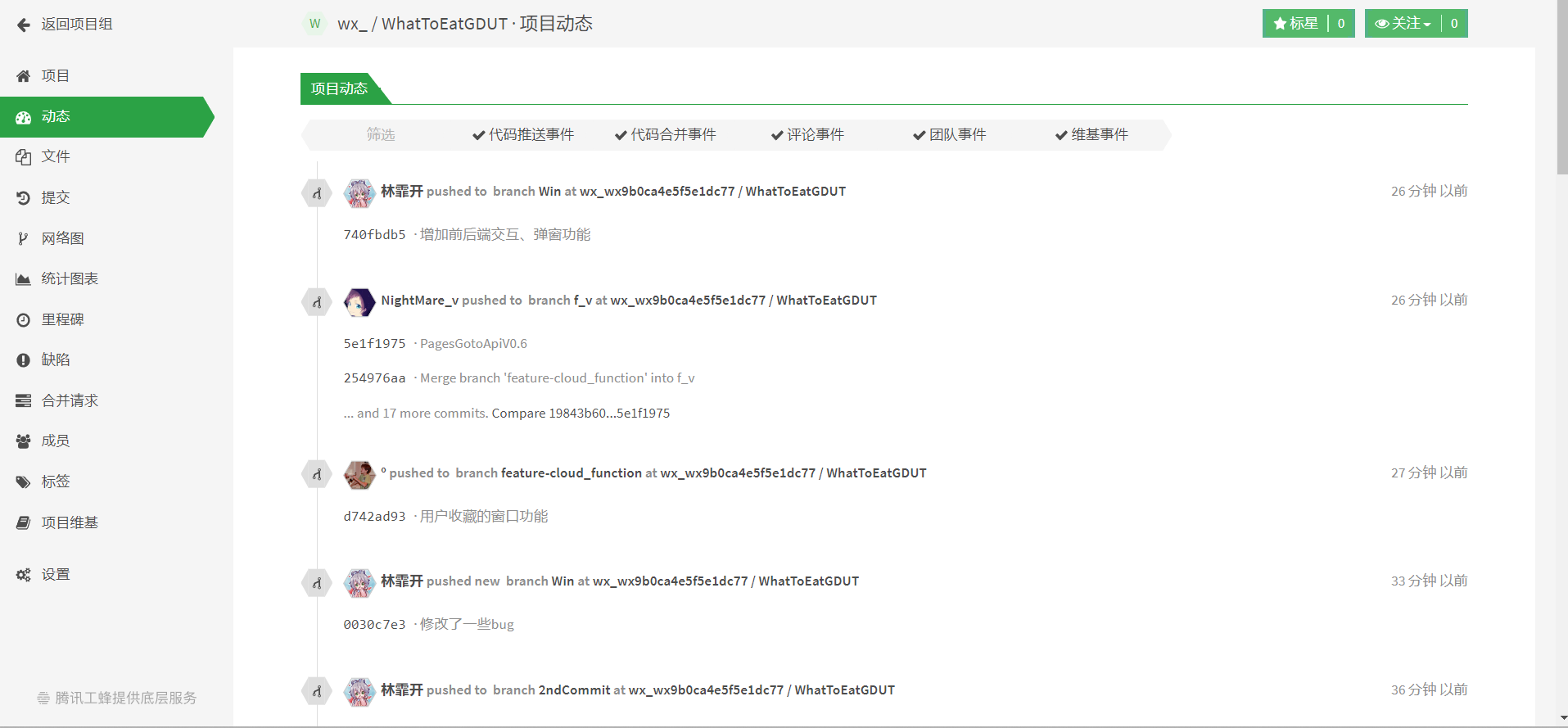Open commit d742ad93 link

375,517
